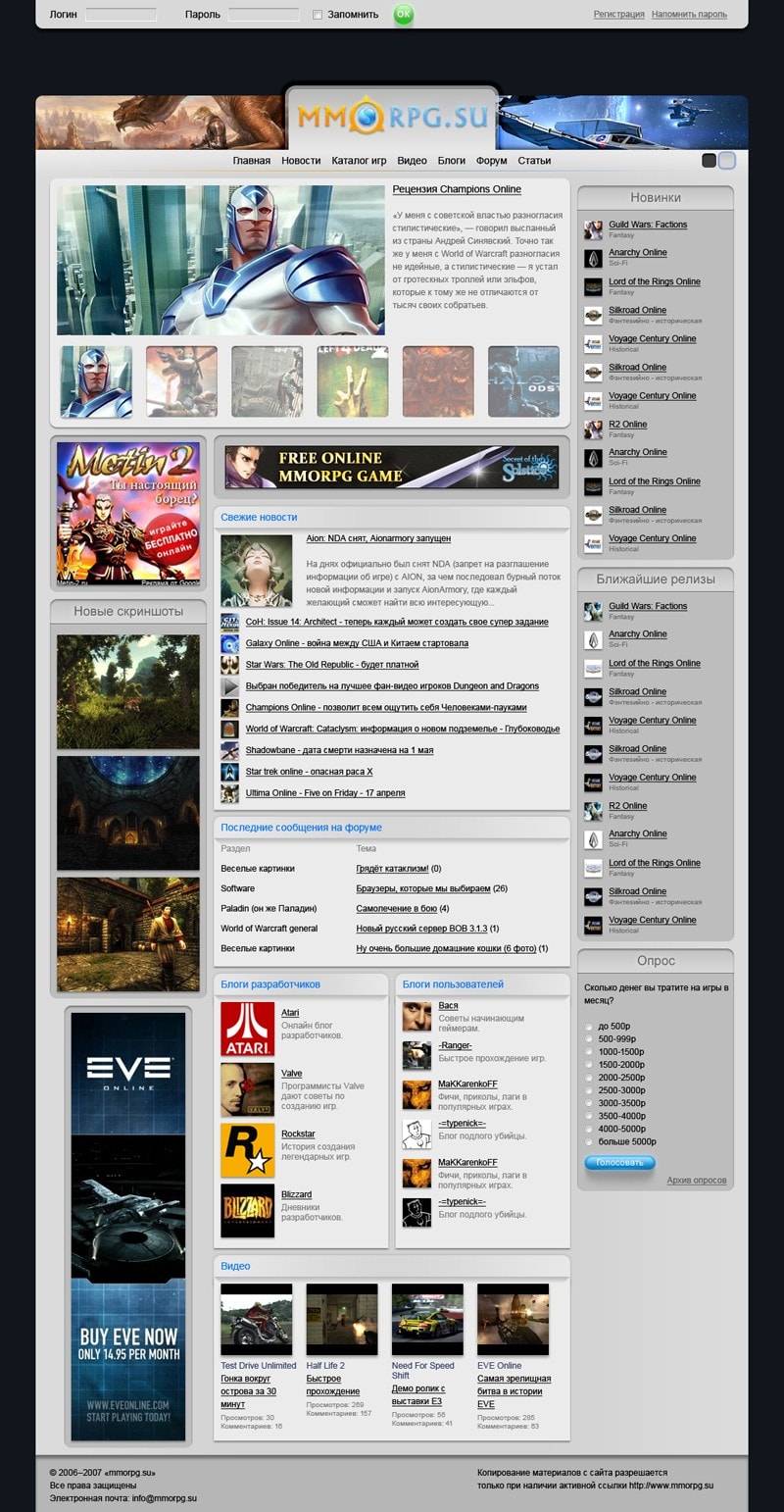Select the до 500р poll option
The height and width of the screenshot is (1512, 784).
tap(589, 1027)
